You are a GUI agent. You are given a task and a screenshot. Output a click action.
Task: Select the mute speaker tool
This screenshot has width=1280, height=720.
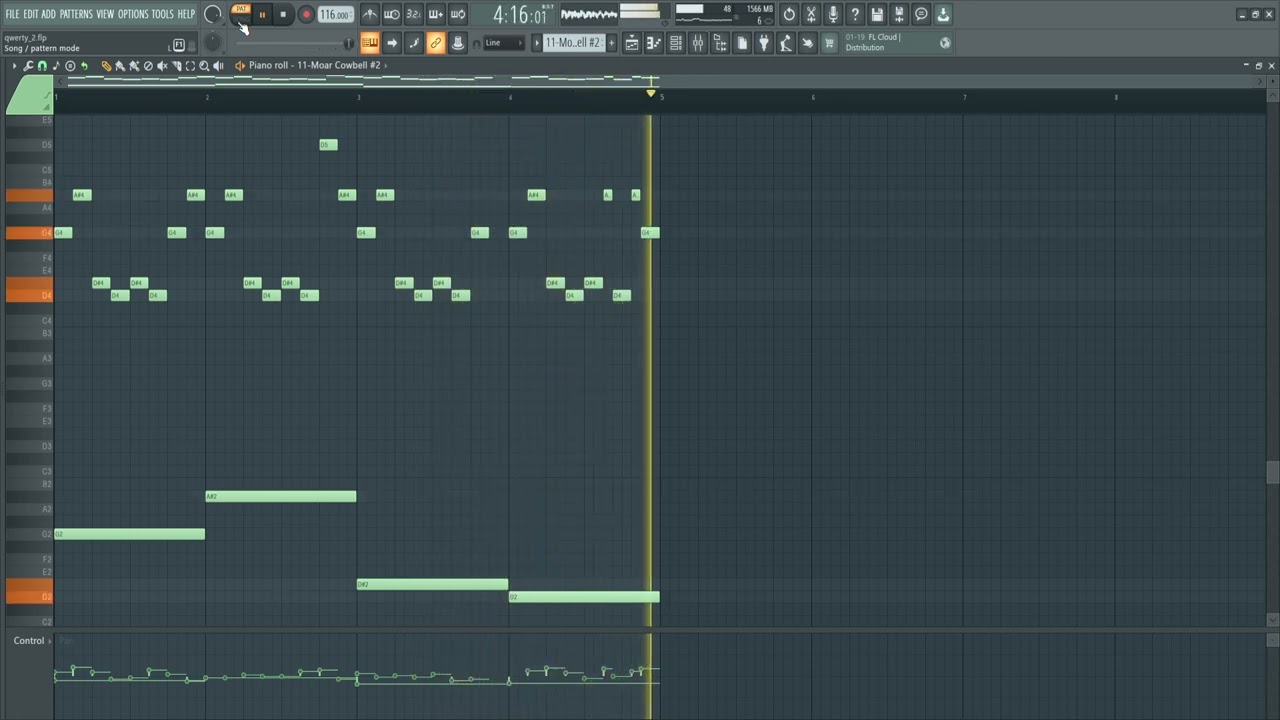point(162,65)
